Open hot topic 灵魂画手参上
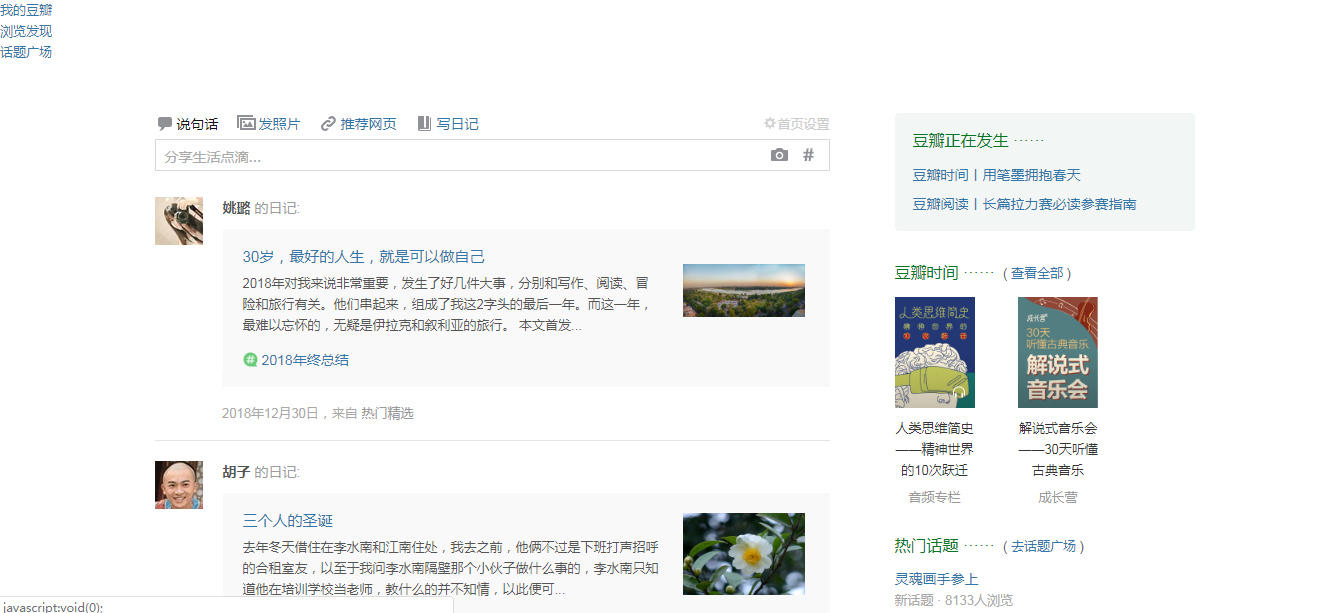Viewport: 1325px width, 613px height. [x=936, y=579]
